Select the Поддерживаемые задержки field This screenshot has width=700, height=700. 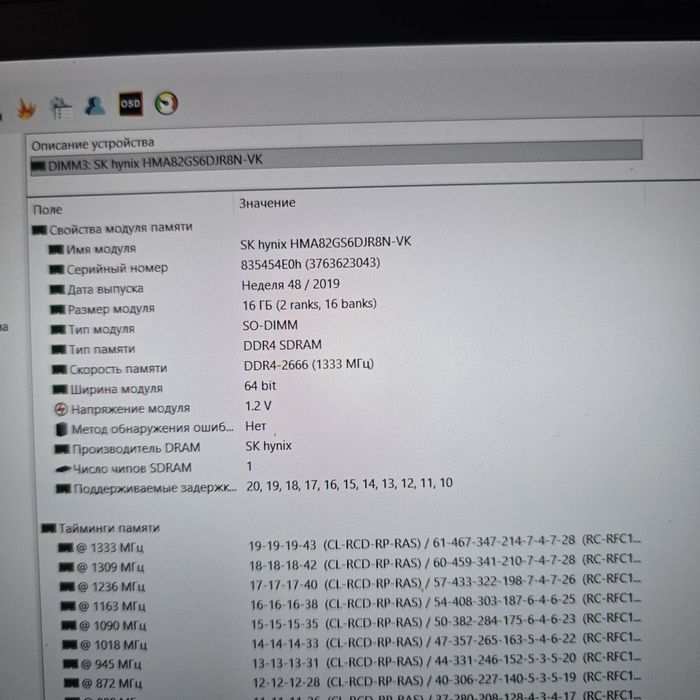point(146,488)
